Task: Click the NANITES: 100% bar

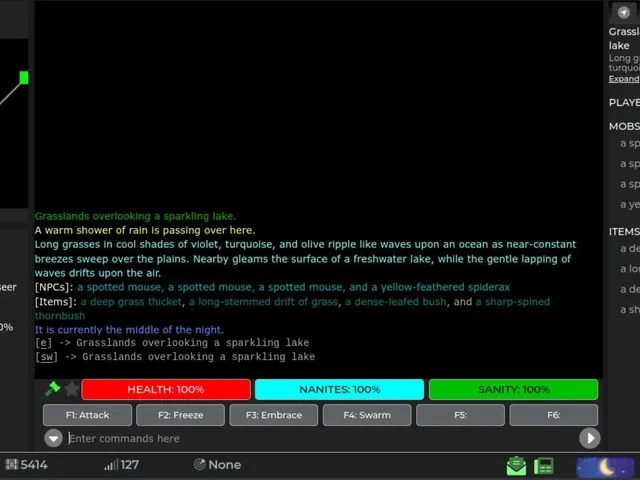Action: (x=340, y=389)
